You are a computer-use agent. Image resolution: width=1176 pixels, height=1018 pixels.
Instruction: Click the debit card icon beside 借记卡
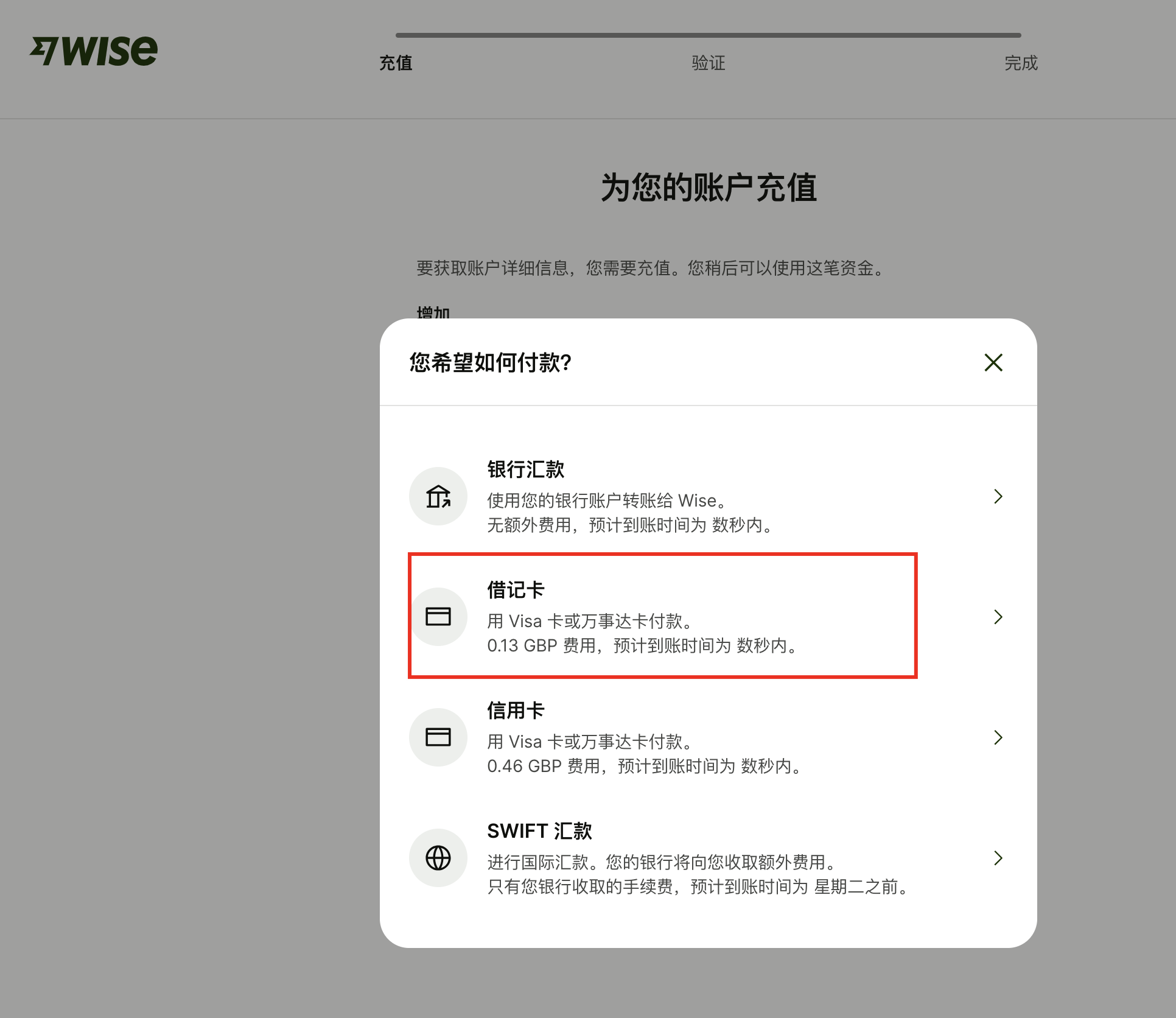coord(438,617)
